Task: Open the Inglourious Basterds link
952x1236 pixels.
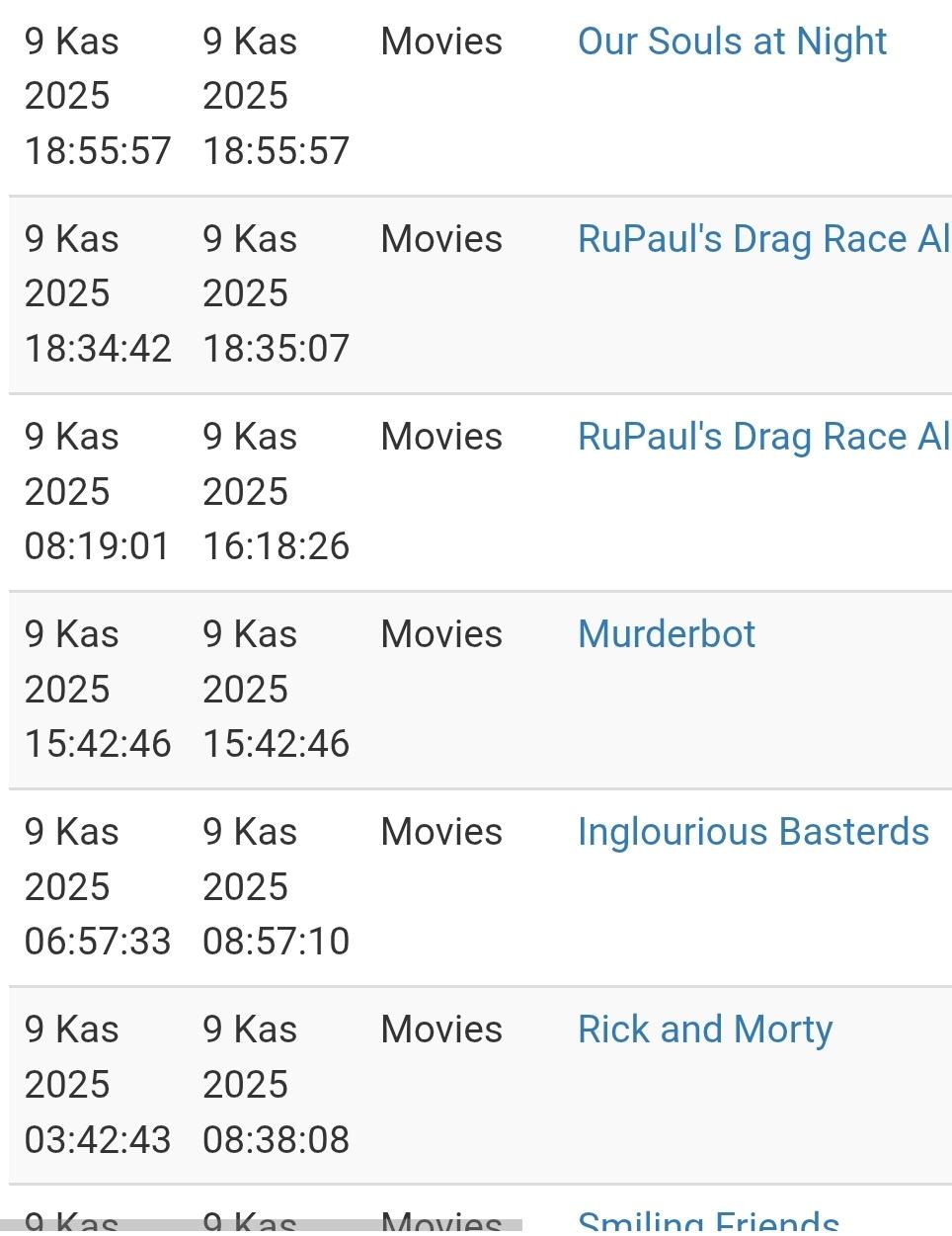Action: pyautogui.click(x=753, y=832)
